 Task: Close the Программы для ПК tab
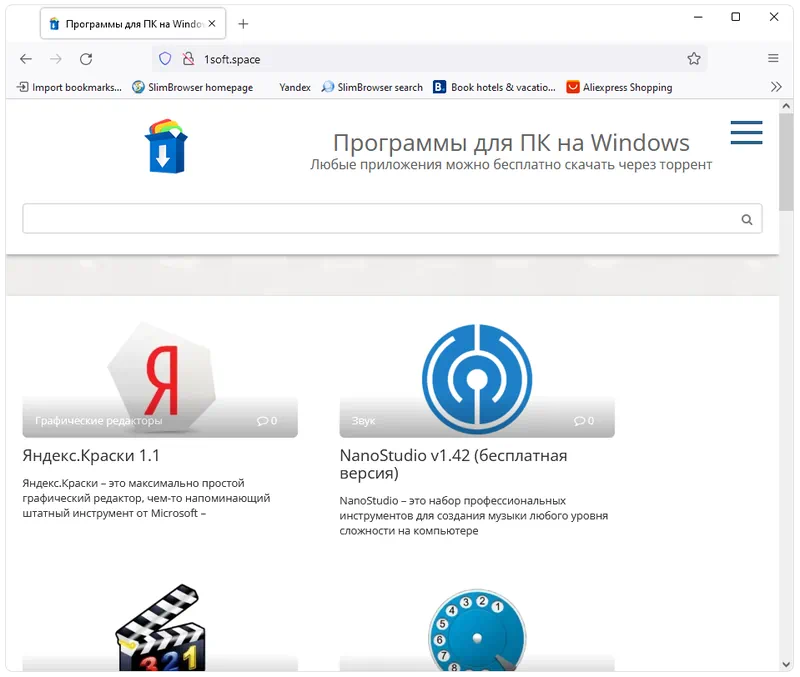point(212,23)
